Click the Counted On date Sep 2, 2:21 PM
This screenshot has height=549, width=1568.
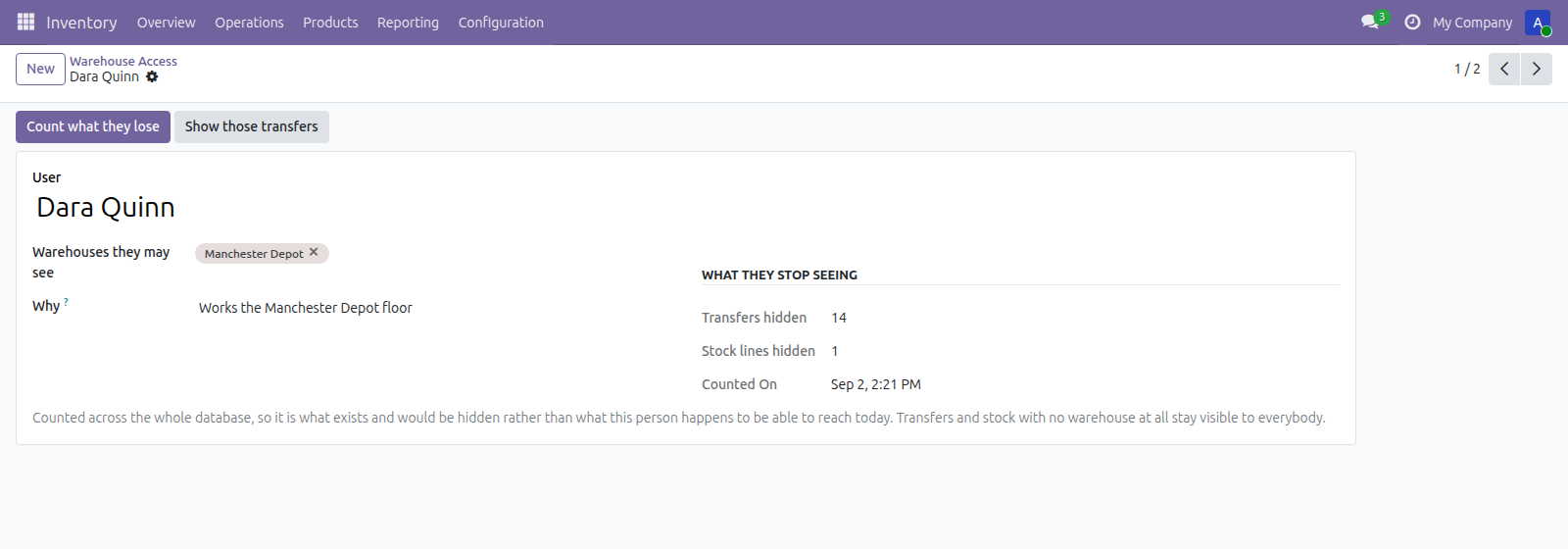click(876, 384)
